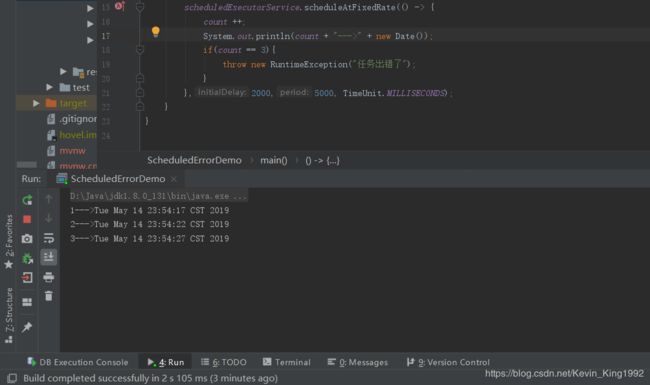
Task: Expand the target folder in project tree
Action: pyautogui.click(x=36, y=103)
